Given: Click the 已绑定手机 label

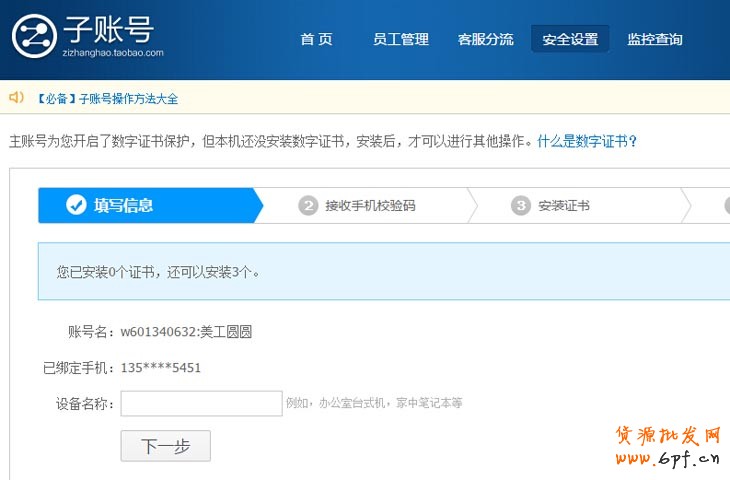Looking at the screenshot, I should [78, 368].
